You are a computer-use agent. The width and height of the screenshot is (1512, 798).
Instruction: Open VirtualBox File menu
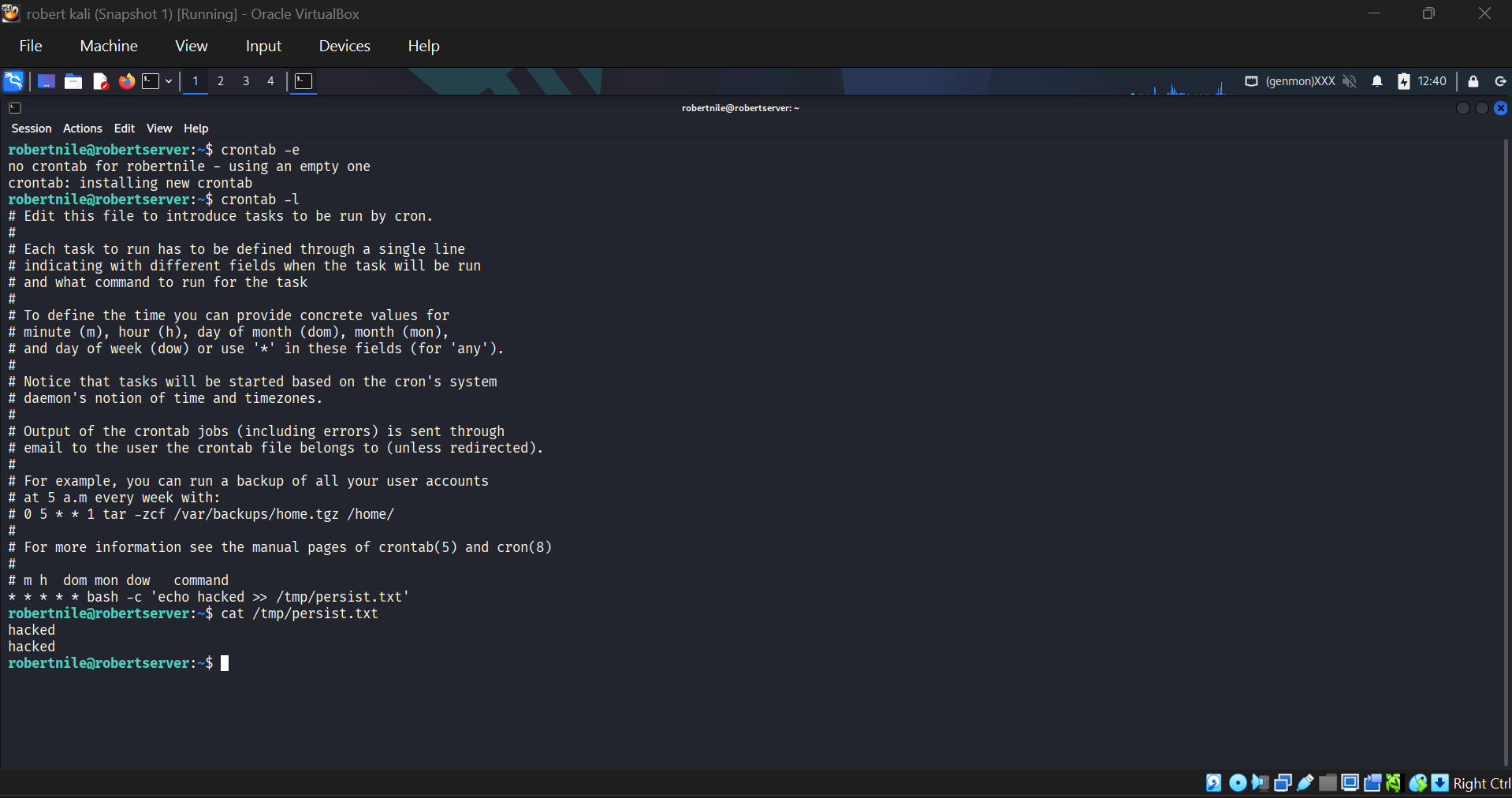click(31, 46)
